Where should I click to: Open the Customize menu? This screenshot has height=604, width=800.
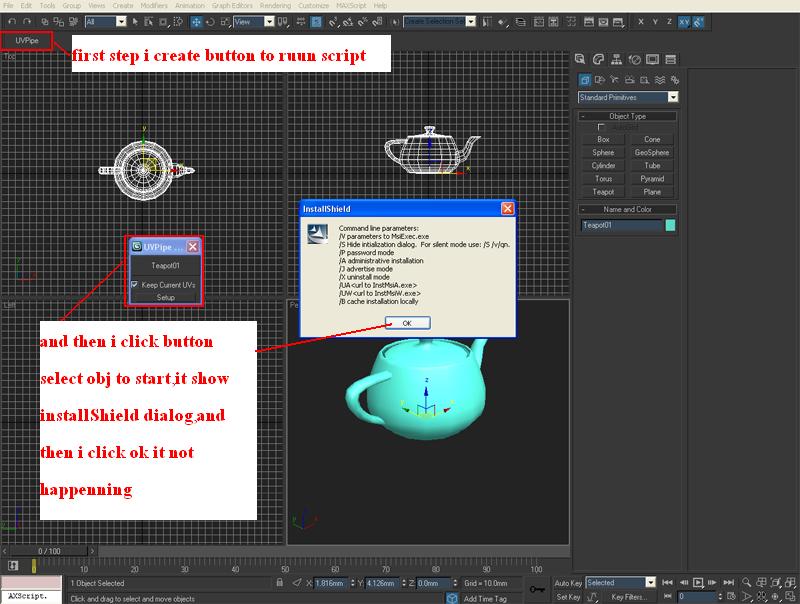click(x=313, y=6)
